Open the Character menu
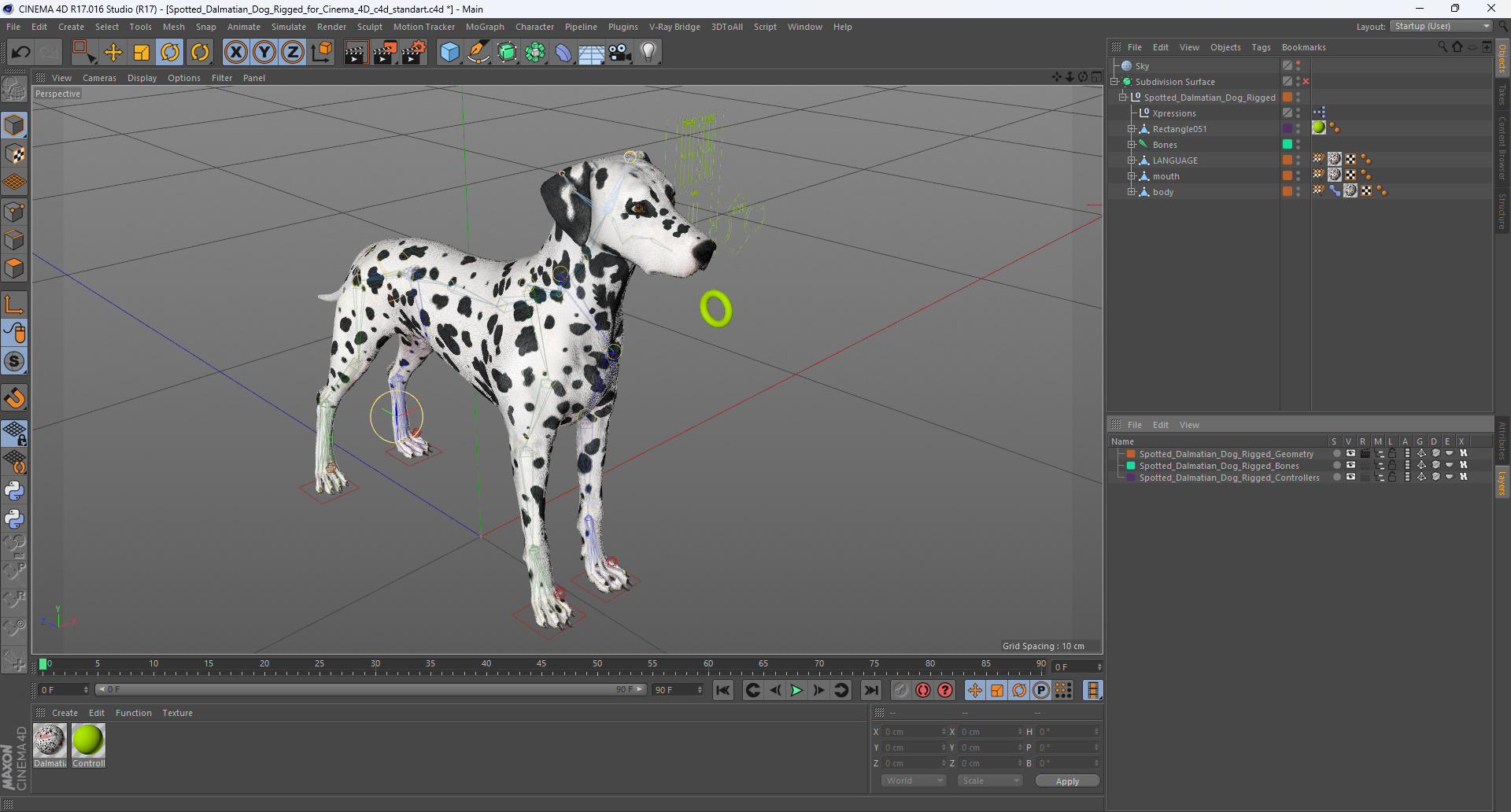The image size is (1511, 812). 534,27
